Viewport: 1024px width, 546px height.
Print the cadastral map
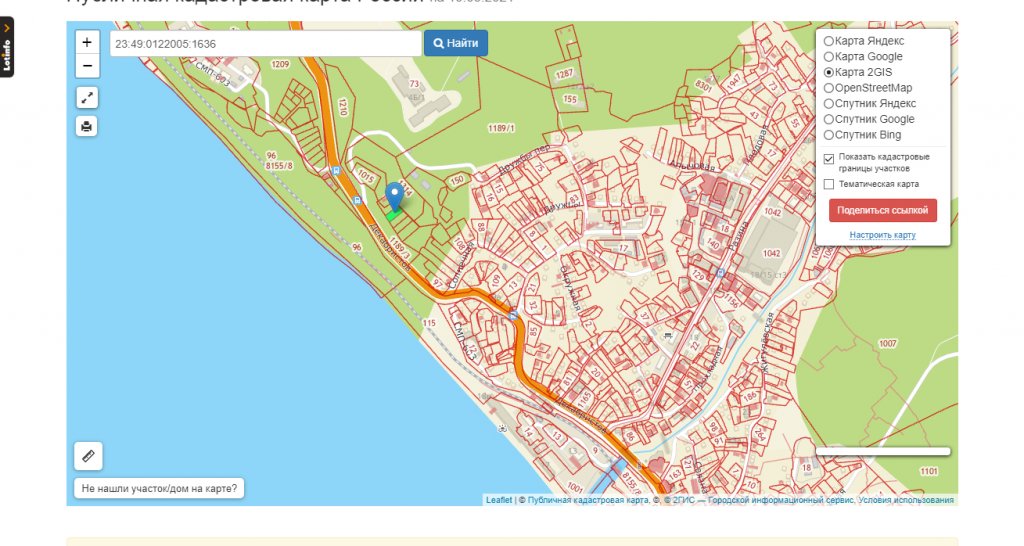click(87, 126)
